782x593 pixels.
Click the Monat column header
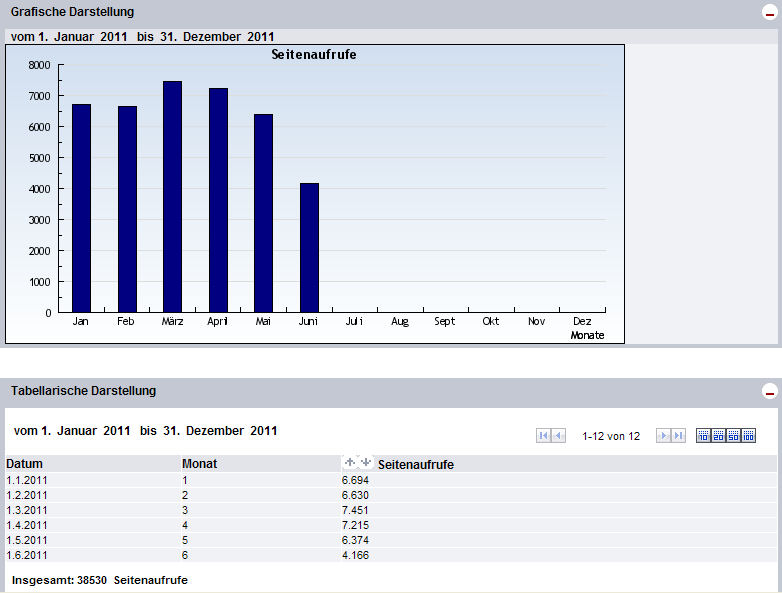199,464
